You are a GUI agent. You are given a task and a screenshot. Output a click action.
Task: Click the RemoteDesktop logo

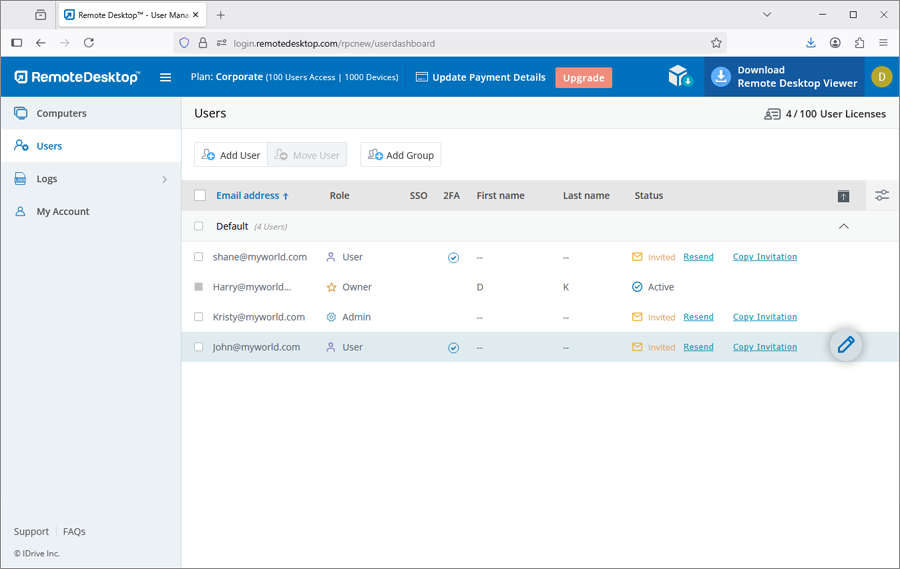tap(77, 77)
